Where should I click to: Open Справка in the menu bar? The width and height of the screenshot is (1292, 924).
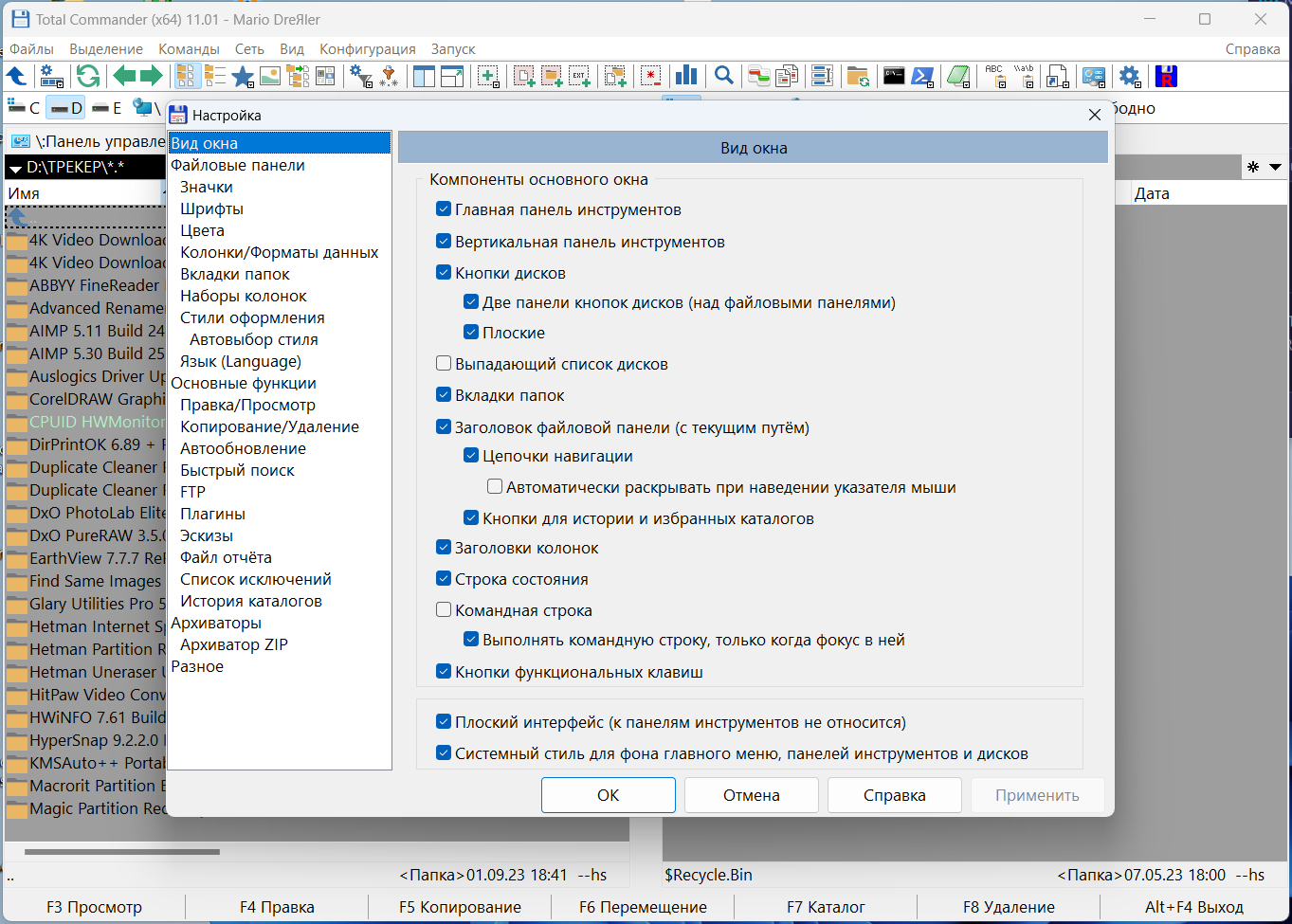click(1253, 49)
